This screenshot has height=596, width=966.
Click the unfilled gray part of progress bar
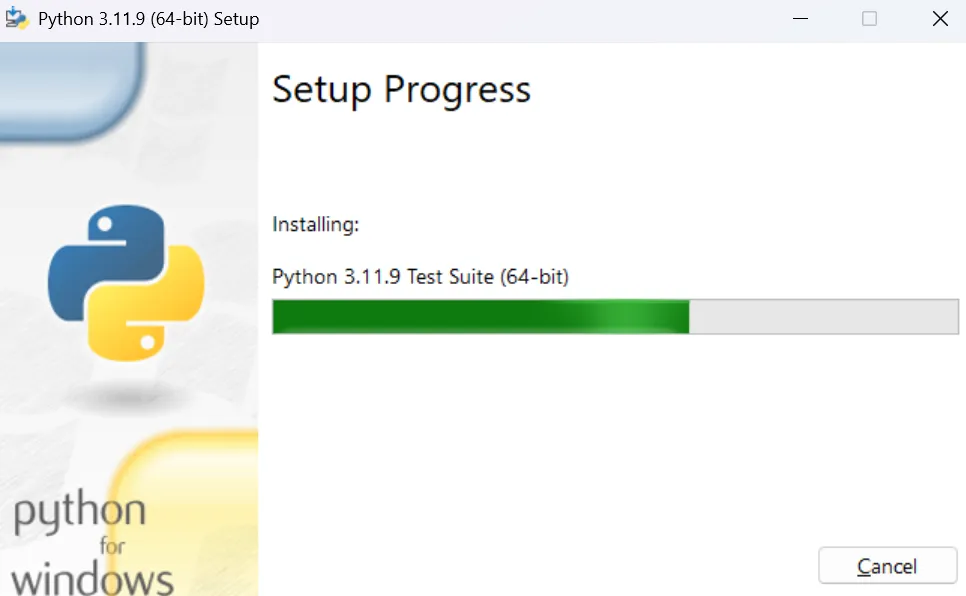[x=824, y=317]
